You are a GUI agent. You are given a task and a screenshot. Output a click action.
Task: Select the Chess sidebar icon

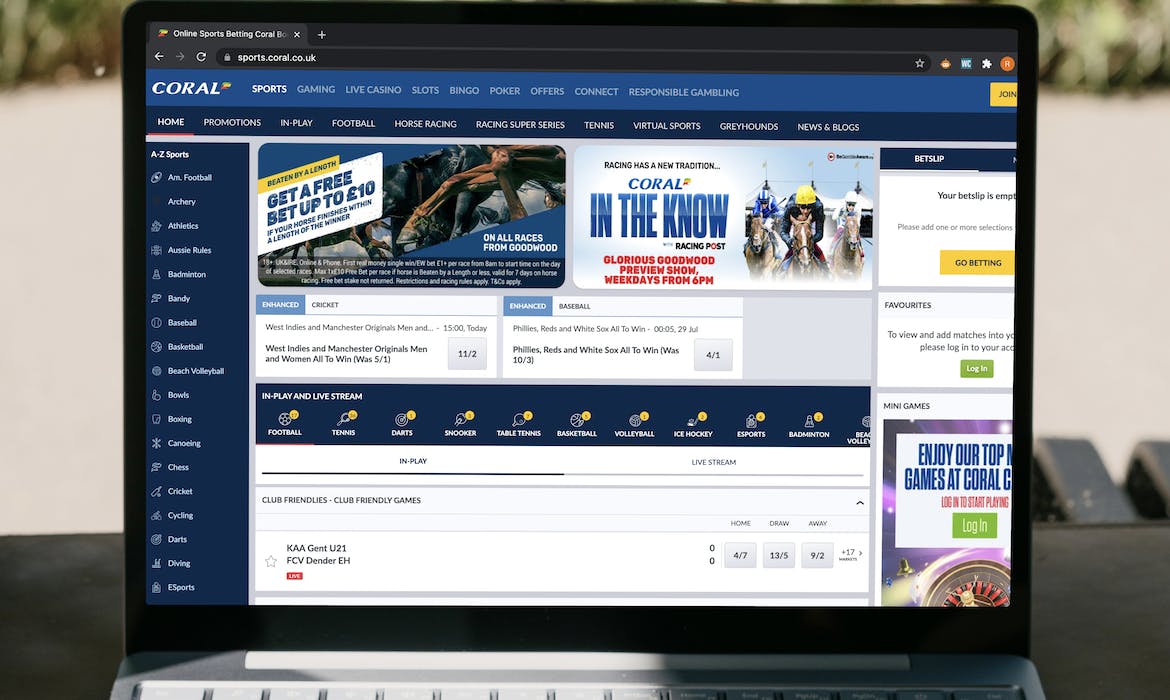[156, 467]
